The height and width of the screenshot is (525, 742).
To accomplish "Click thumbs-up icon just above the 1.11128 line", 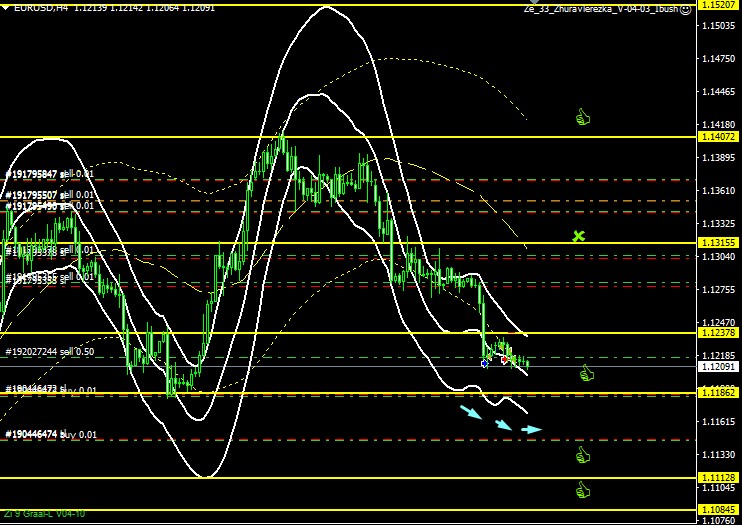I will coord(584,455).
